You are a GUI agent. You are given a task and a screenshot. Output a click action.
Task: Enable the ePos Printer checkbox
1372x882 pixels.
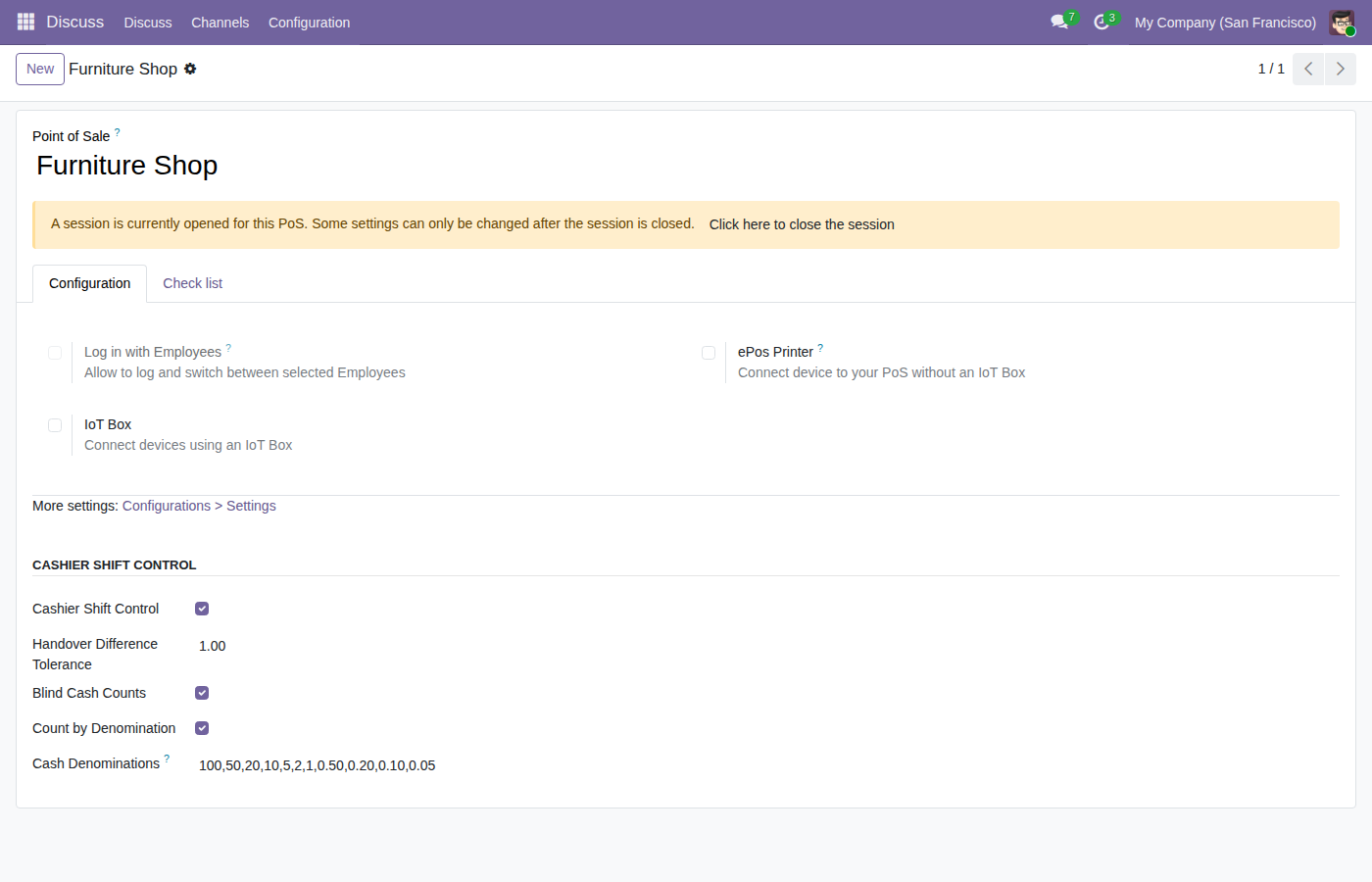pos(709,353)
